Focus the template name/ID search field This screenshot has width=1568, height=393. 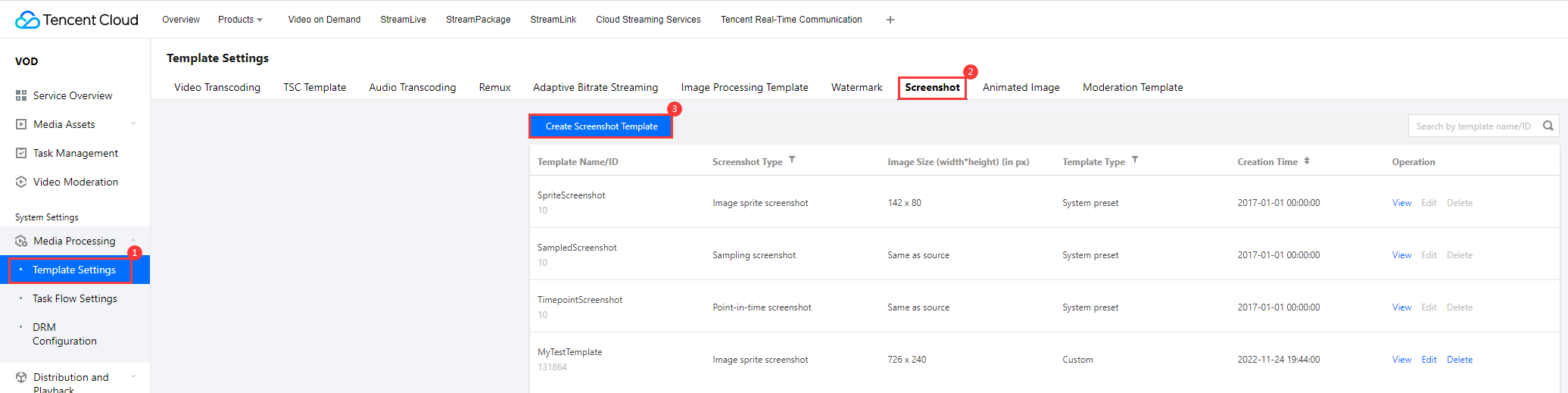(x=1473, y=126)
